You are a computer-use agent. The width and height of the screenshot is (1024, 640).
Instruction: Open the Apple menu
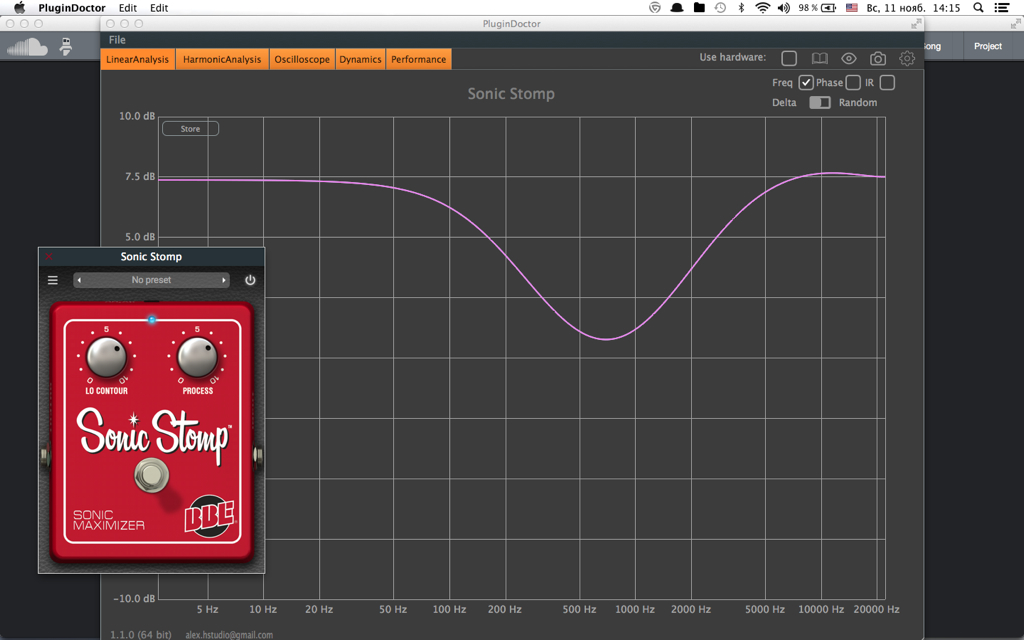[x=20, y=8]
